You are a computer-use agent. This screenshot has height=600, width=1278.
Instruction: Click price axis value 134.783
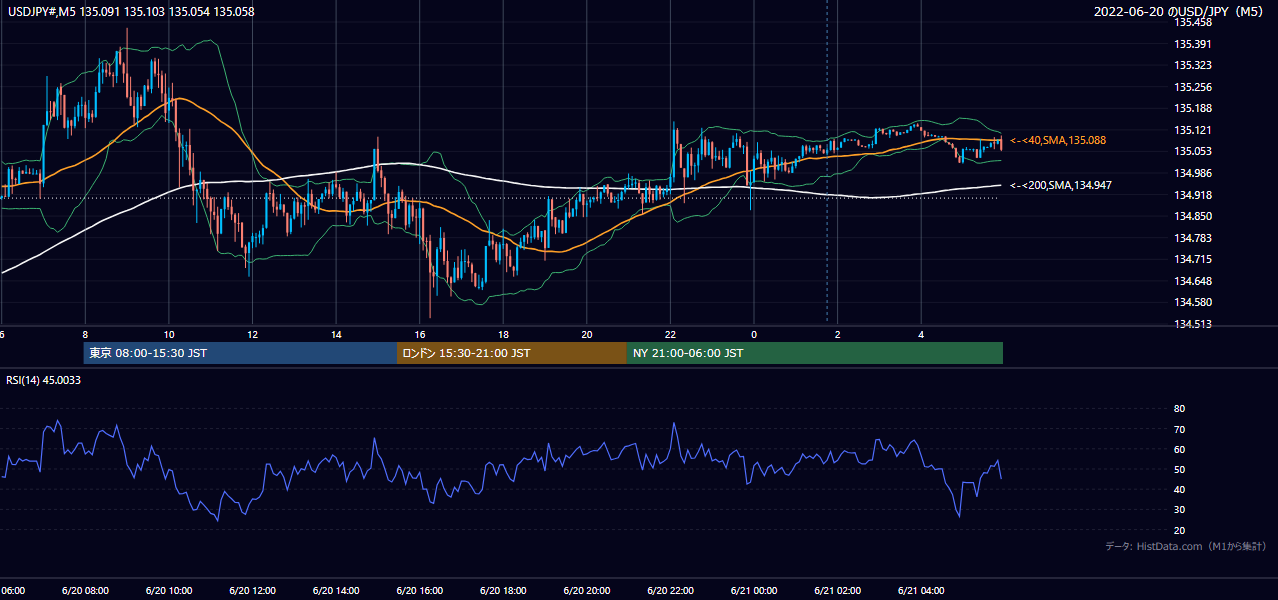pyautogui.click(x=1193, y=238)
